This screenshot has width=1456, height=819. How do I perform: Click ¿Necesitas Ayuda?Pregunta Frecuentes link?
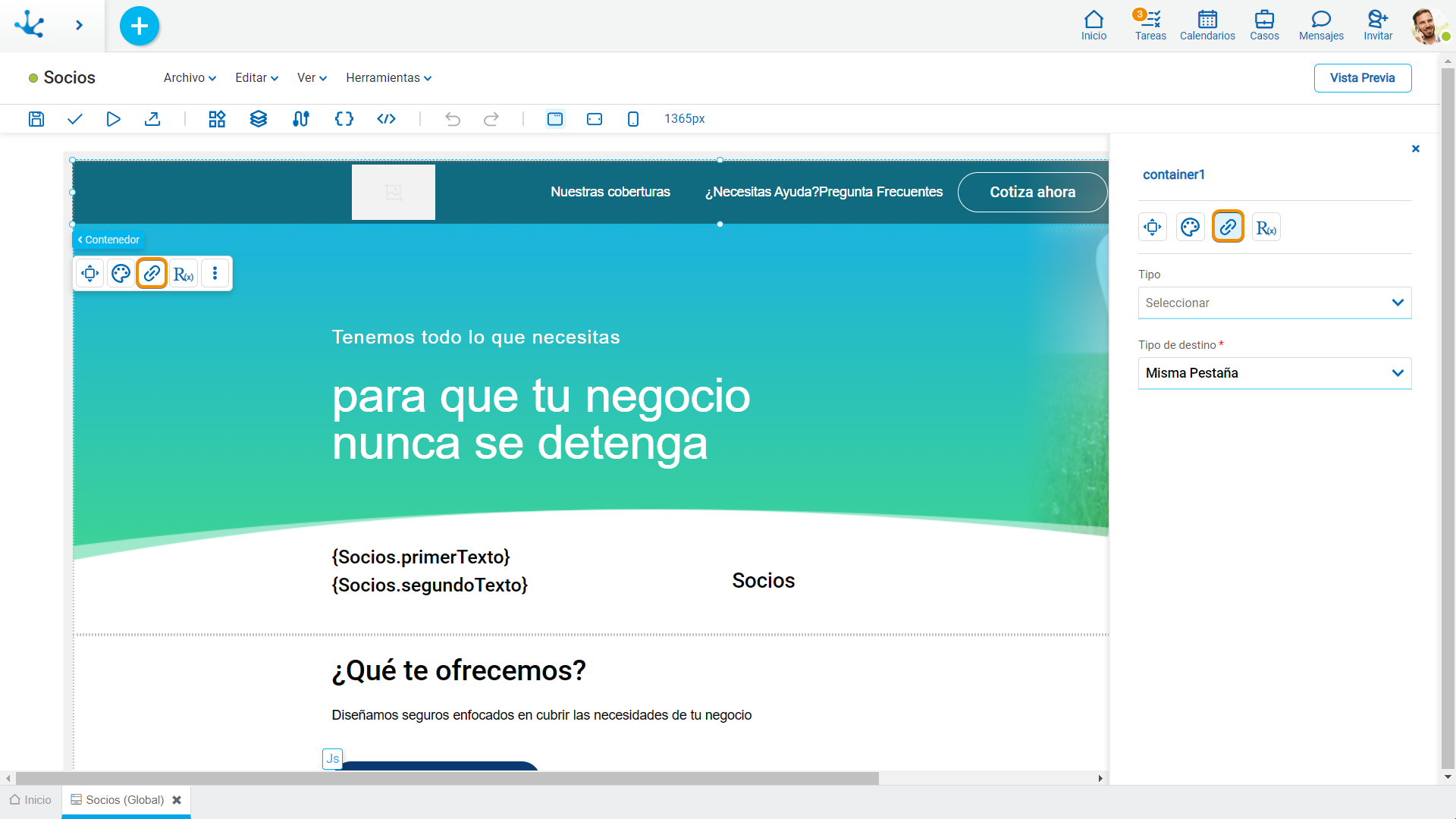point(824,192)
